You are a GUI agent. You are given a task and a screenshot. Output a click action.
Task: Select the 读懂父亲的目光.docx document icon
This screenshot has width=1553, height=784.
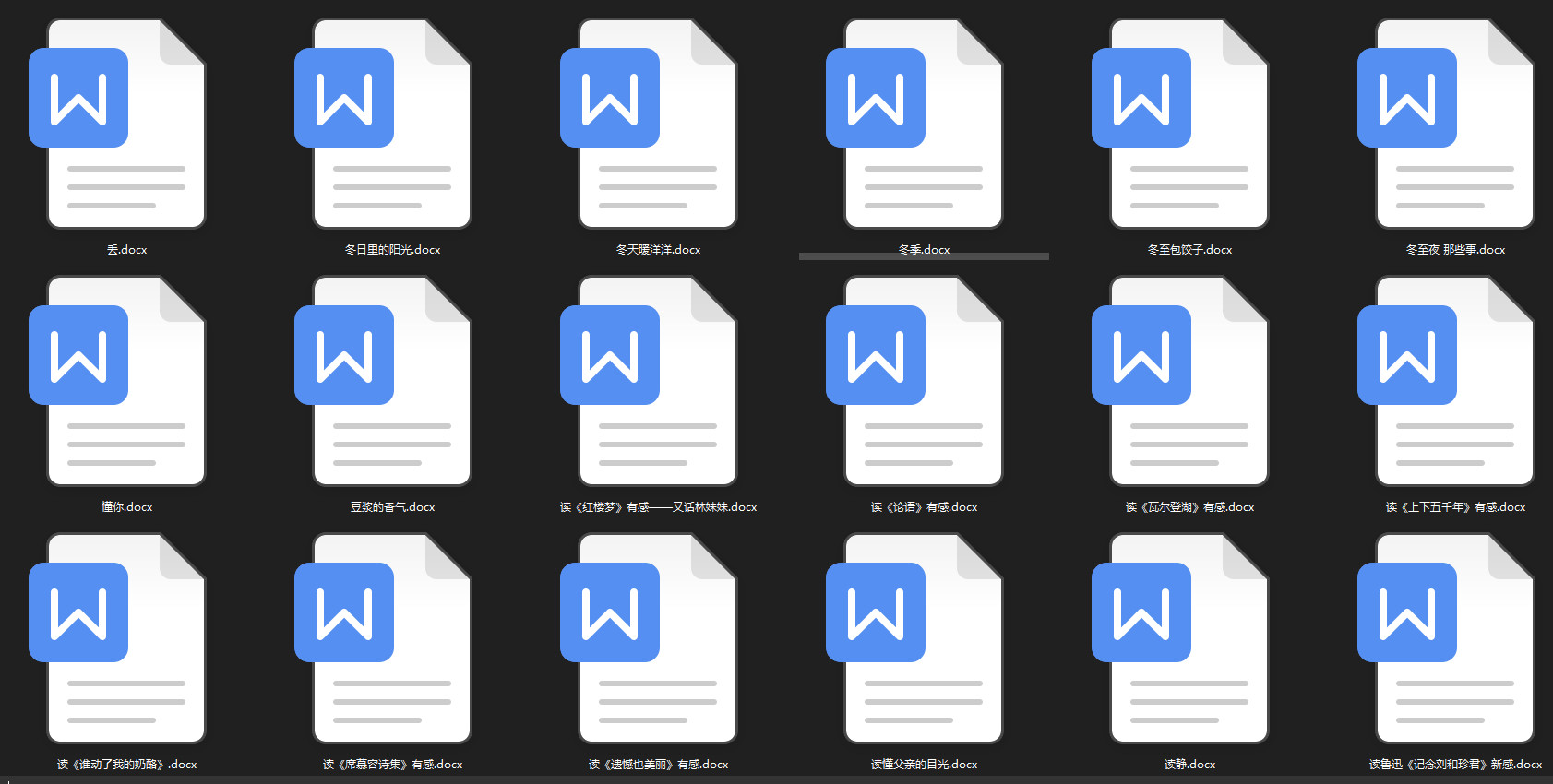[914, 638]
